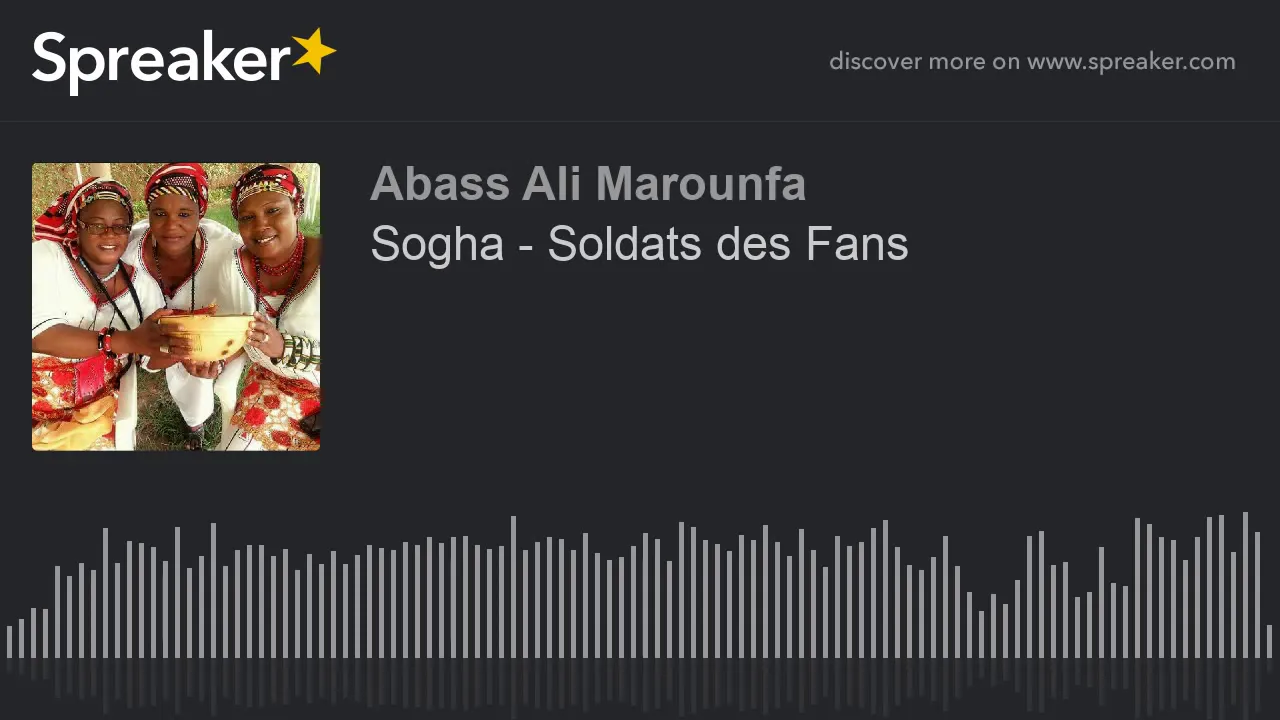1280x720 pixels.
Task: Click the 'discover more on' text
Action: [924, 62]
